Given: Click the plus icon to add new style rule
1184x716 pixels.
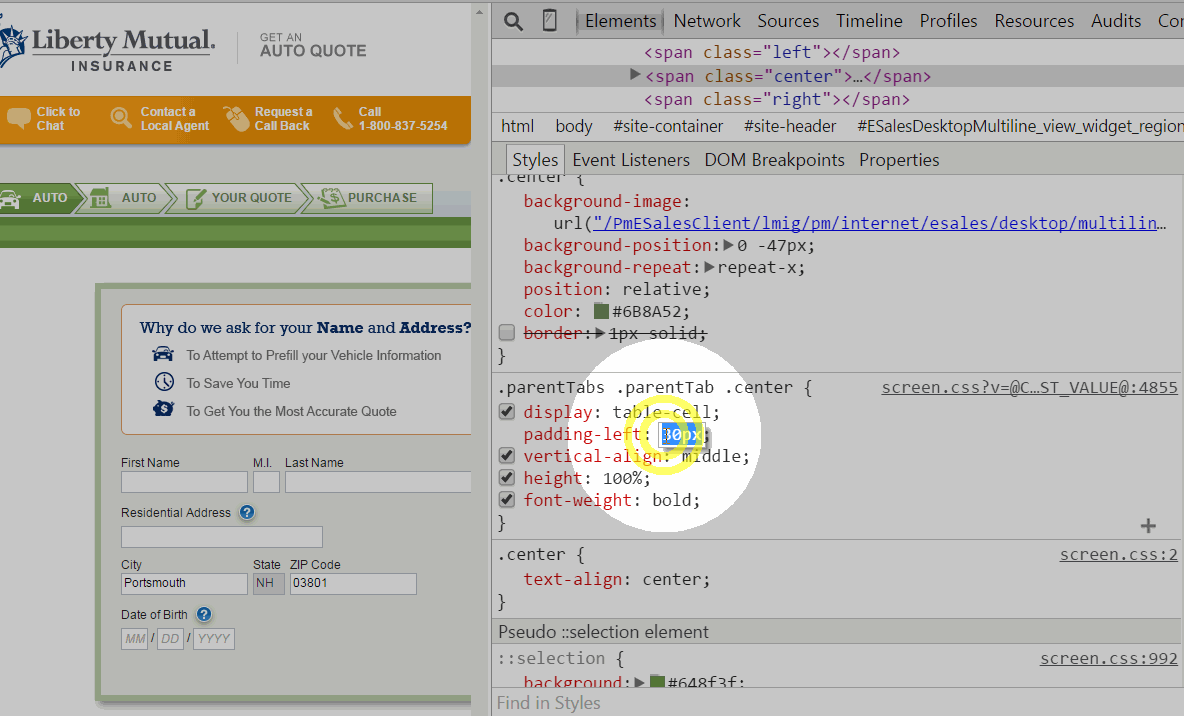Looking at the screenshot, I should [x=1149, y=526].
